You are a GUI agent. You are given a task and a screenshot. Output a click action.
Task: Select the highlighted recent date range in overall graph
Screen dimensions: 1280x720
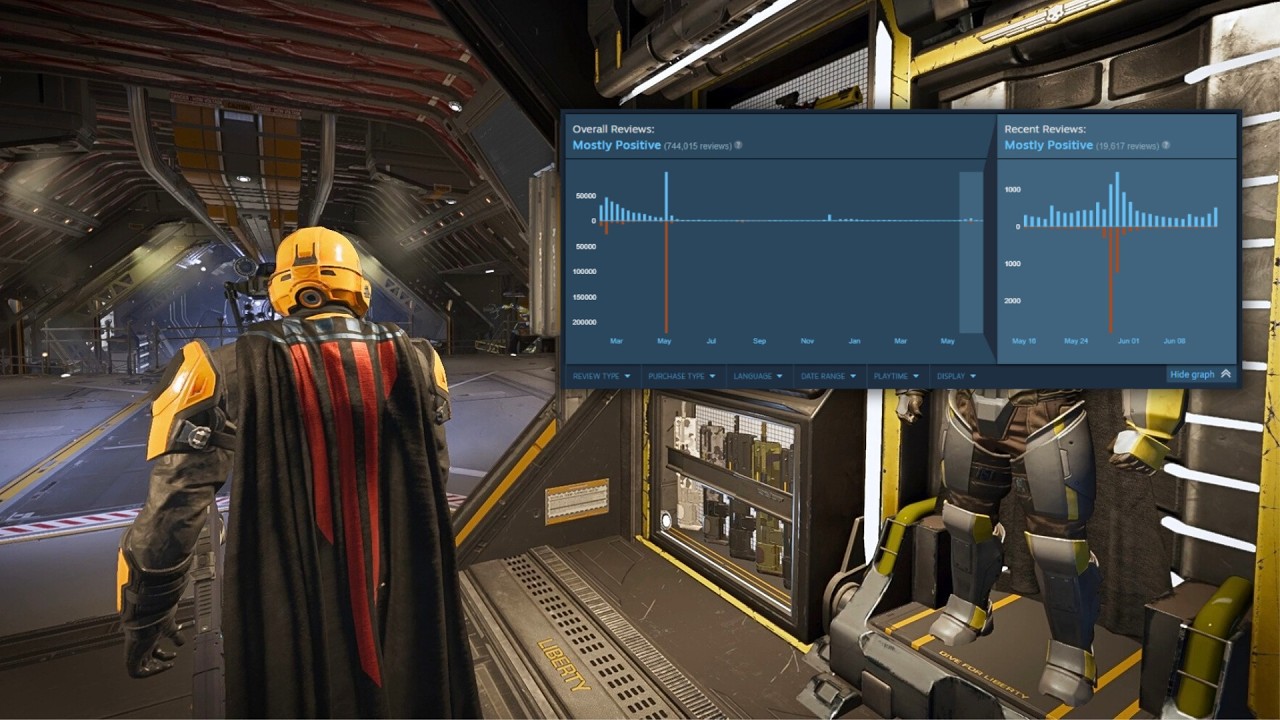971,252
